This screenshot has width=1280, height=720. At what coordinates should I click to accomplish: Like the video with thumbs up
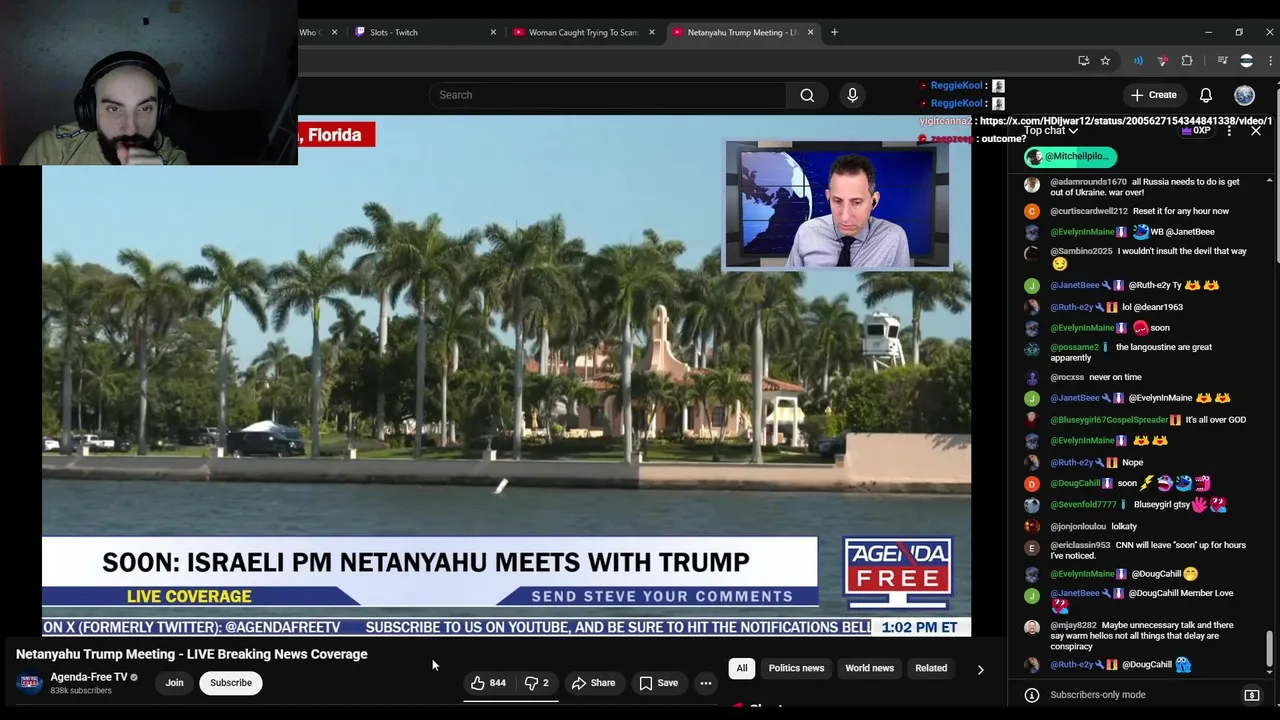[488, 683]
